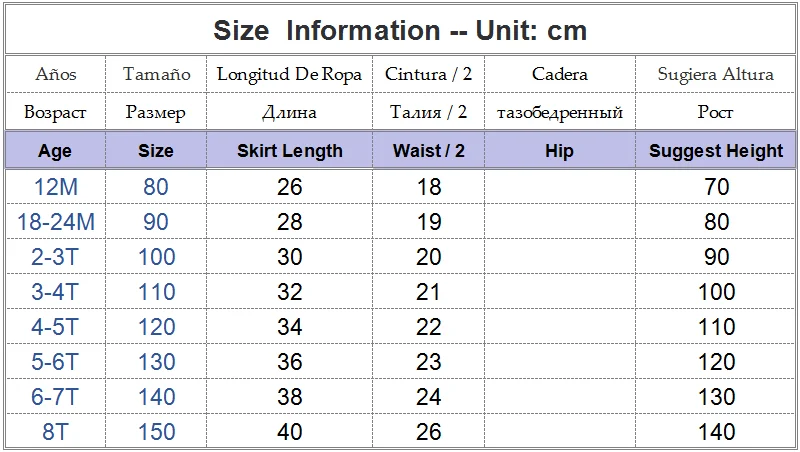Click size 100 in the Size column

156,257
